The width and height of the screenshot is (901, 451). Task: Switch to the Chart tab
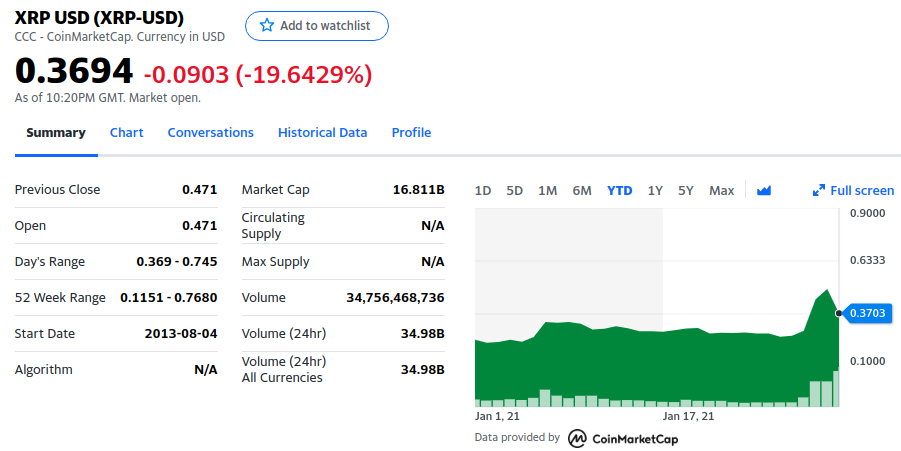[x=126, y=133]
